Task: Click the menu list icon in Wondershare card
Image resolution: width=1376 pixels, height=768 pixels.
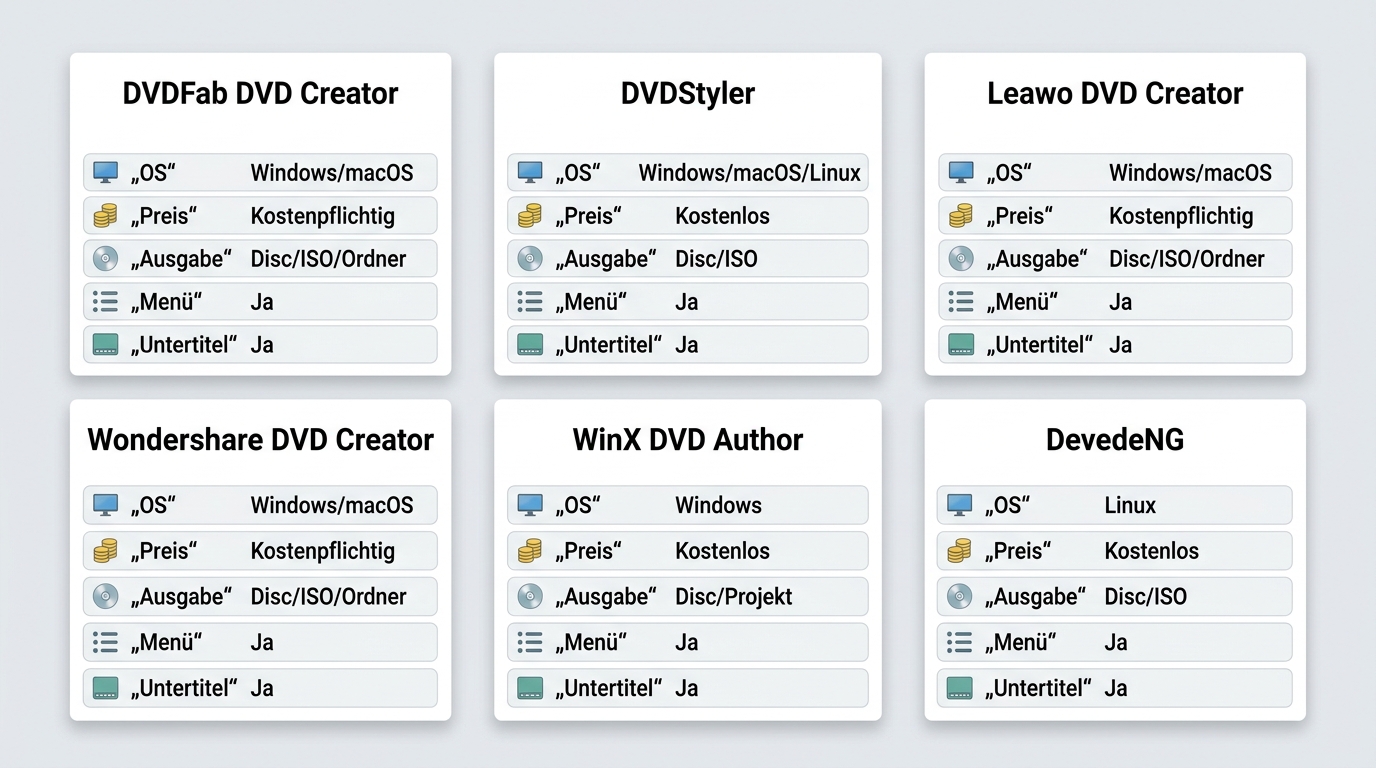Action: (x=105, y=642)
